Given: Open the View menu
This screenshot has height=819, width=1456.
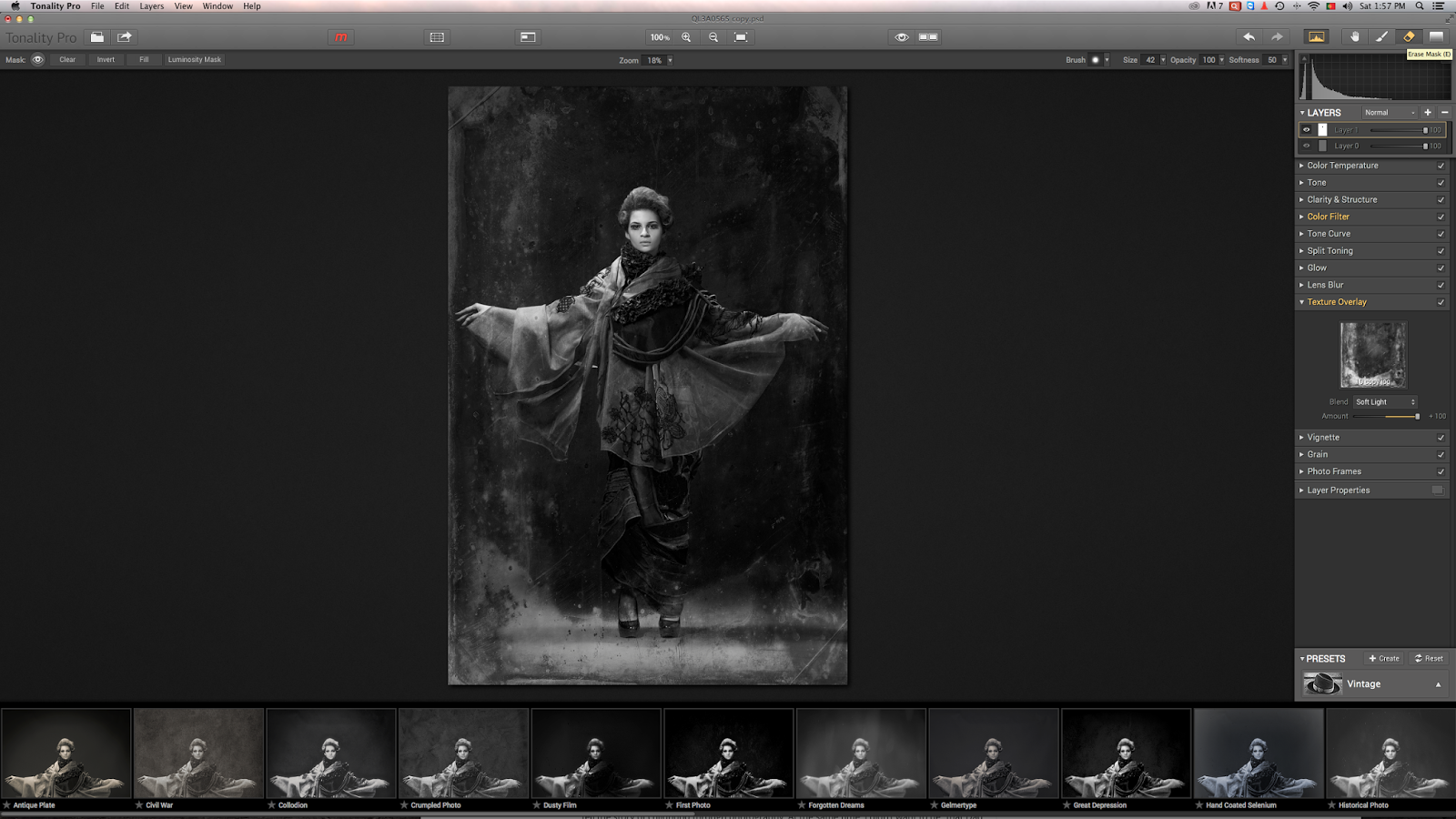Looking at the screenshot, I should coord(183,6).
